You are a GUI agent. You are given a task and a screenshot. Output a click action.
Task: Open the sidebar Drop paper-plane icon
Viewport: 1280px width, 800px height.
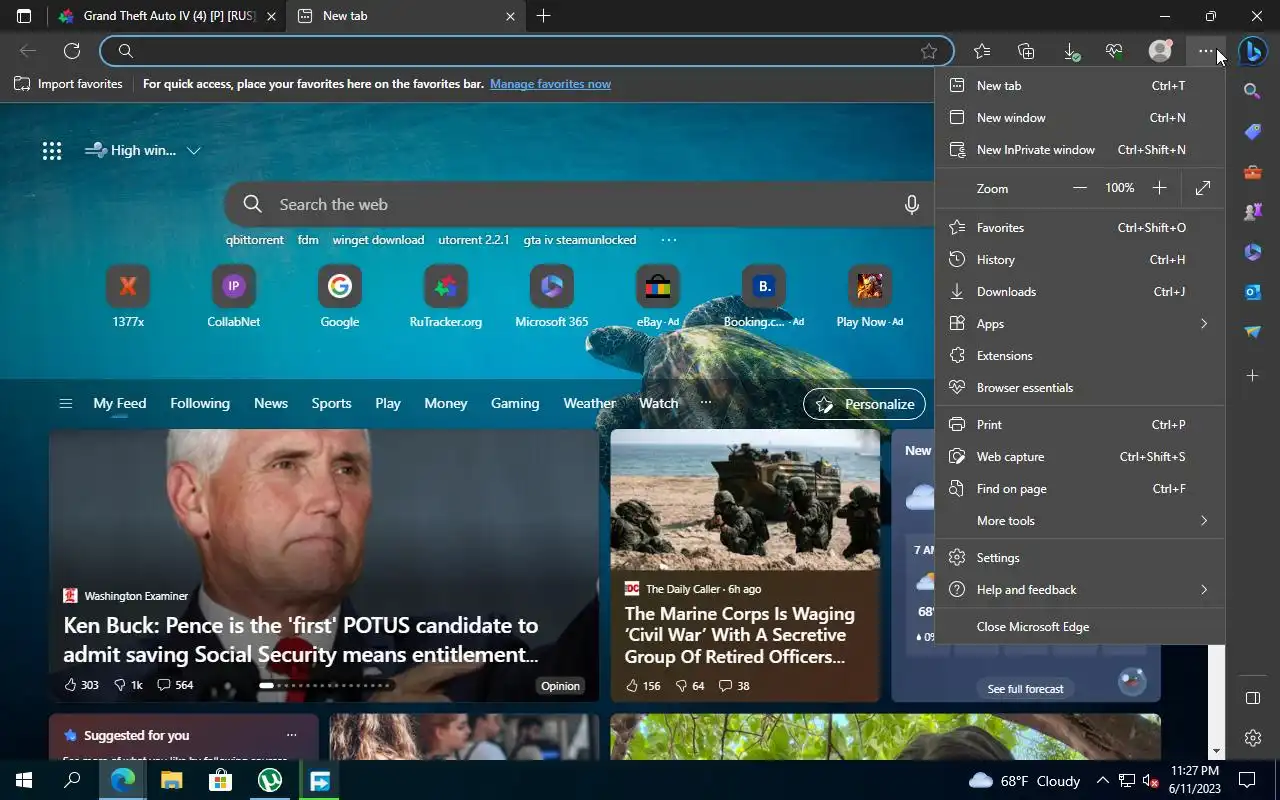[x=1252, y=332]
